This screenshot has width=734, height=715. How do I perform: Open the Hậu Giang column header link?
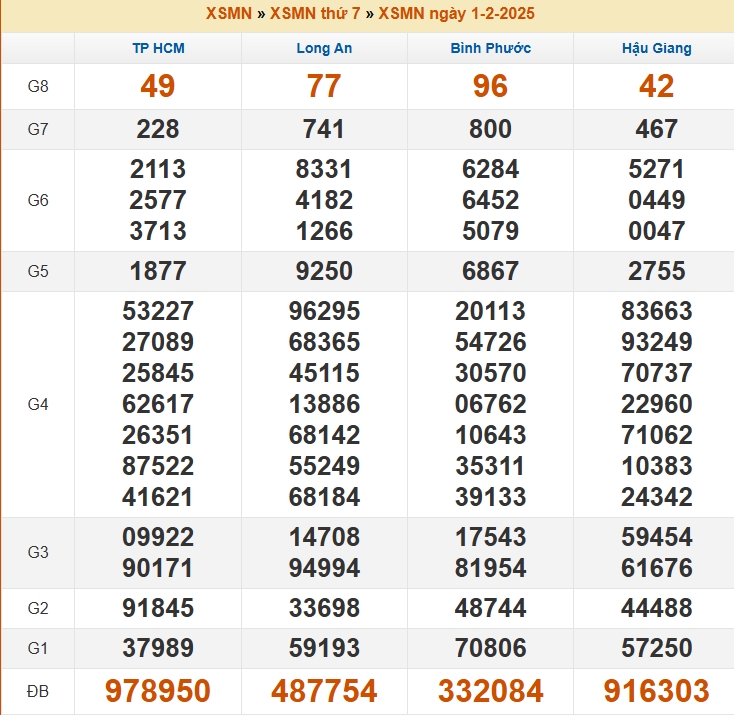(x=656, y=48)
